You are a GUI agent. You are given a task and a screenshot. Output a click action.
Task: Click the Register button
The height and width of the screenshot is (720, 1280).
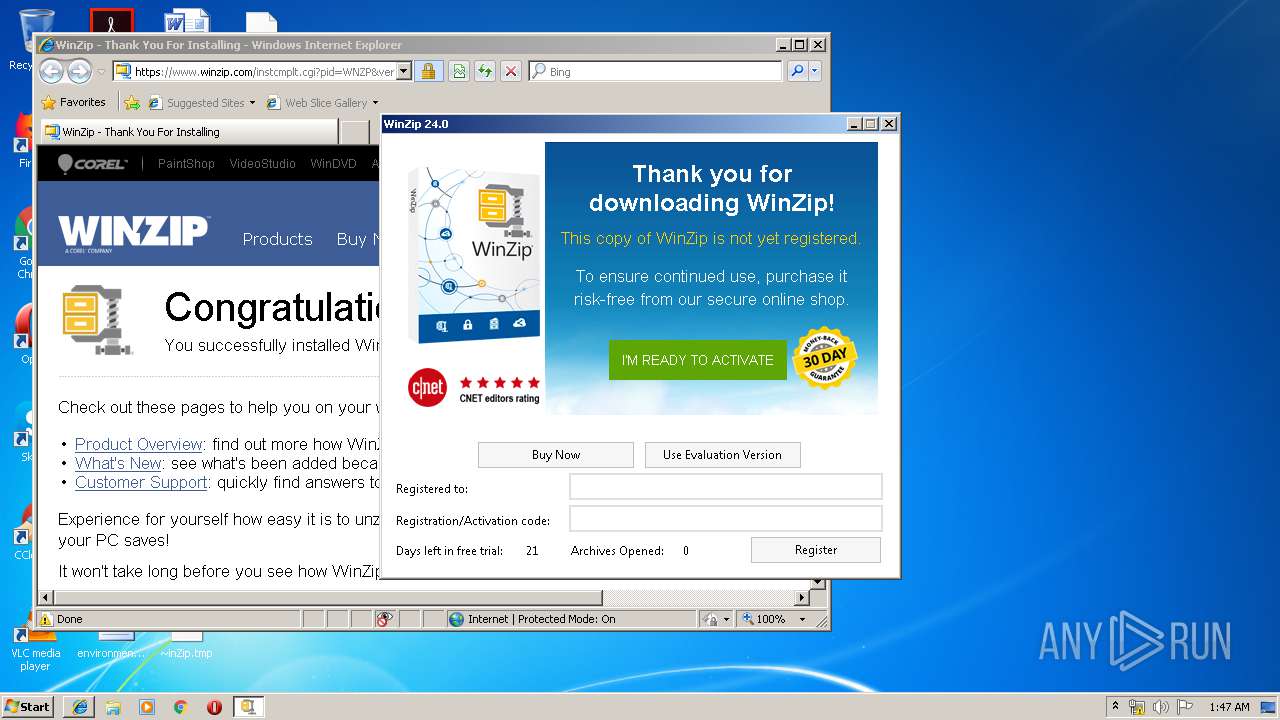click(816, 550)
